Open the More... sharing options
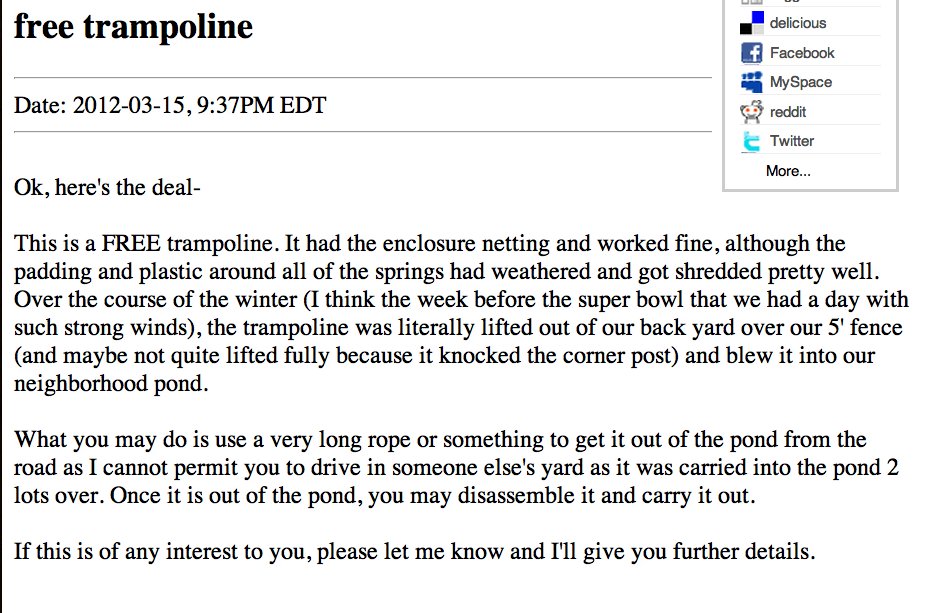925x613 pixels. tap(788, 171)
